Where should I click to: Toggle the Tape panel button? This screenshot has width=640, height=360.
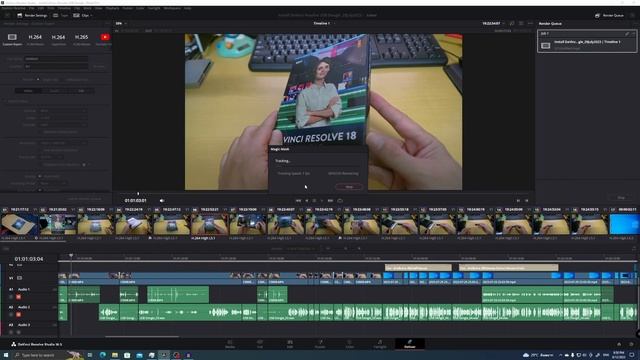tap(60, 16)
